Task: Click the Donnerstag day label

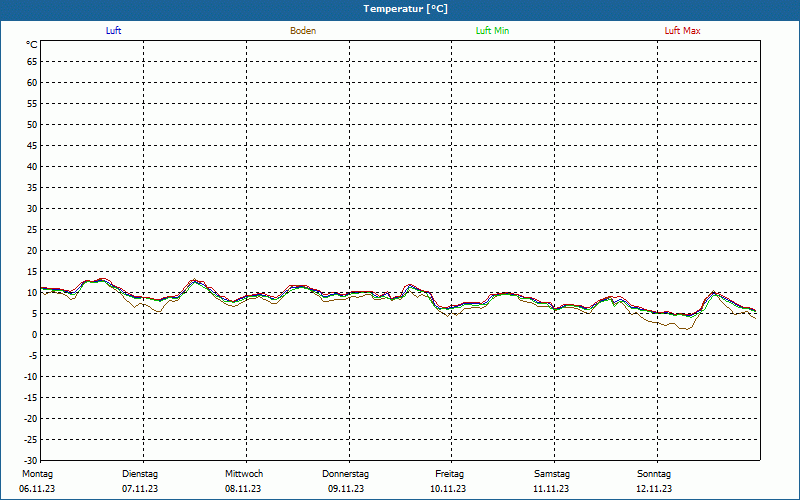Action: click(x=345, y=474)
